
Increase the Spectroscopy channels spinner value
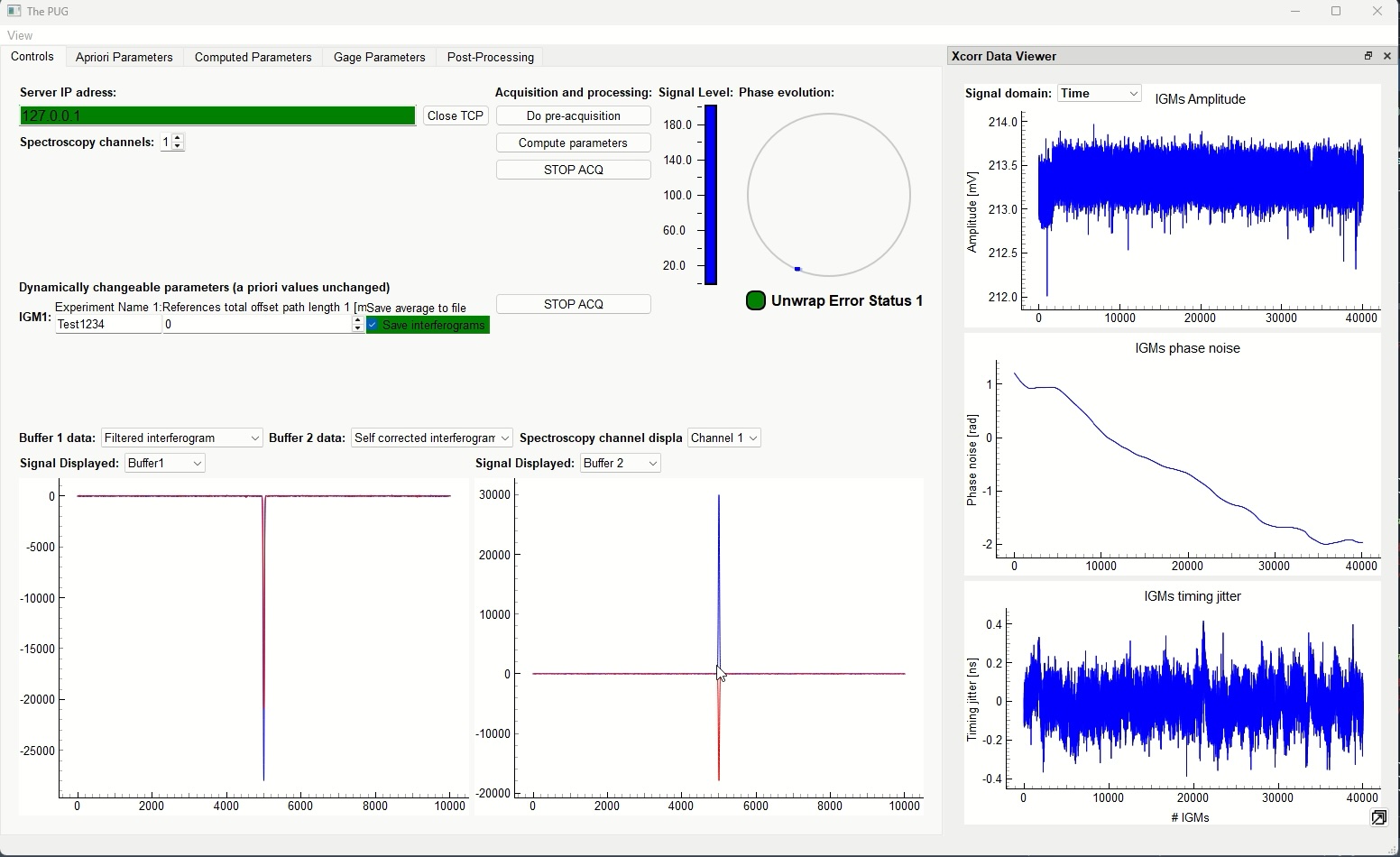tap(178, 138)
